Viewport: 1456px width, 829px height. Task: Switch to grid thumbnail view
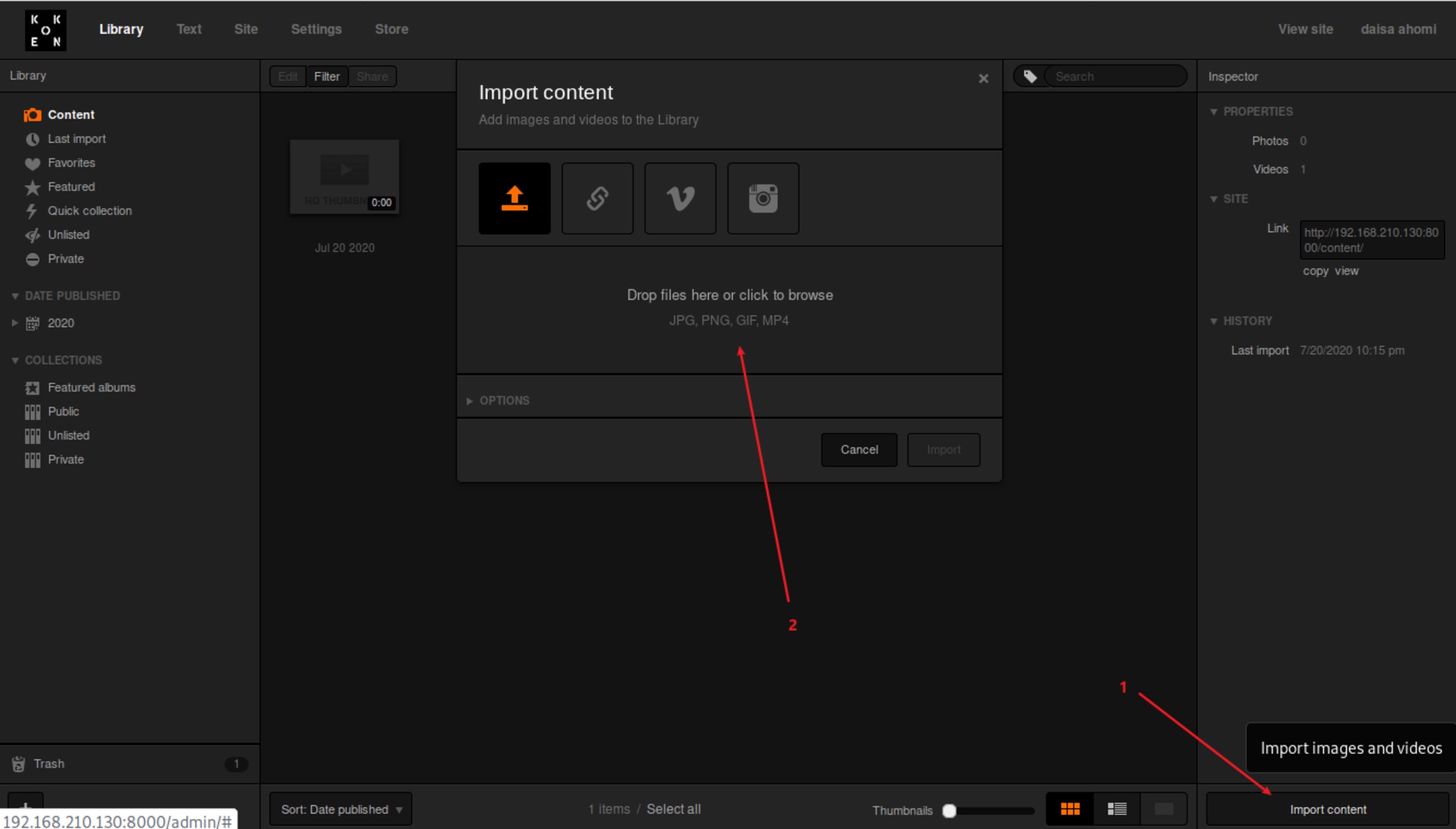pos(1070,809)
